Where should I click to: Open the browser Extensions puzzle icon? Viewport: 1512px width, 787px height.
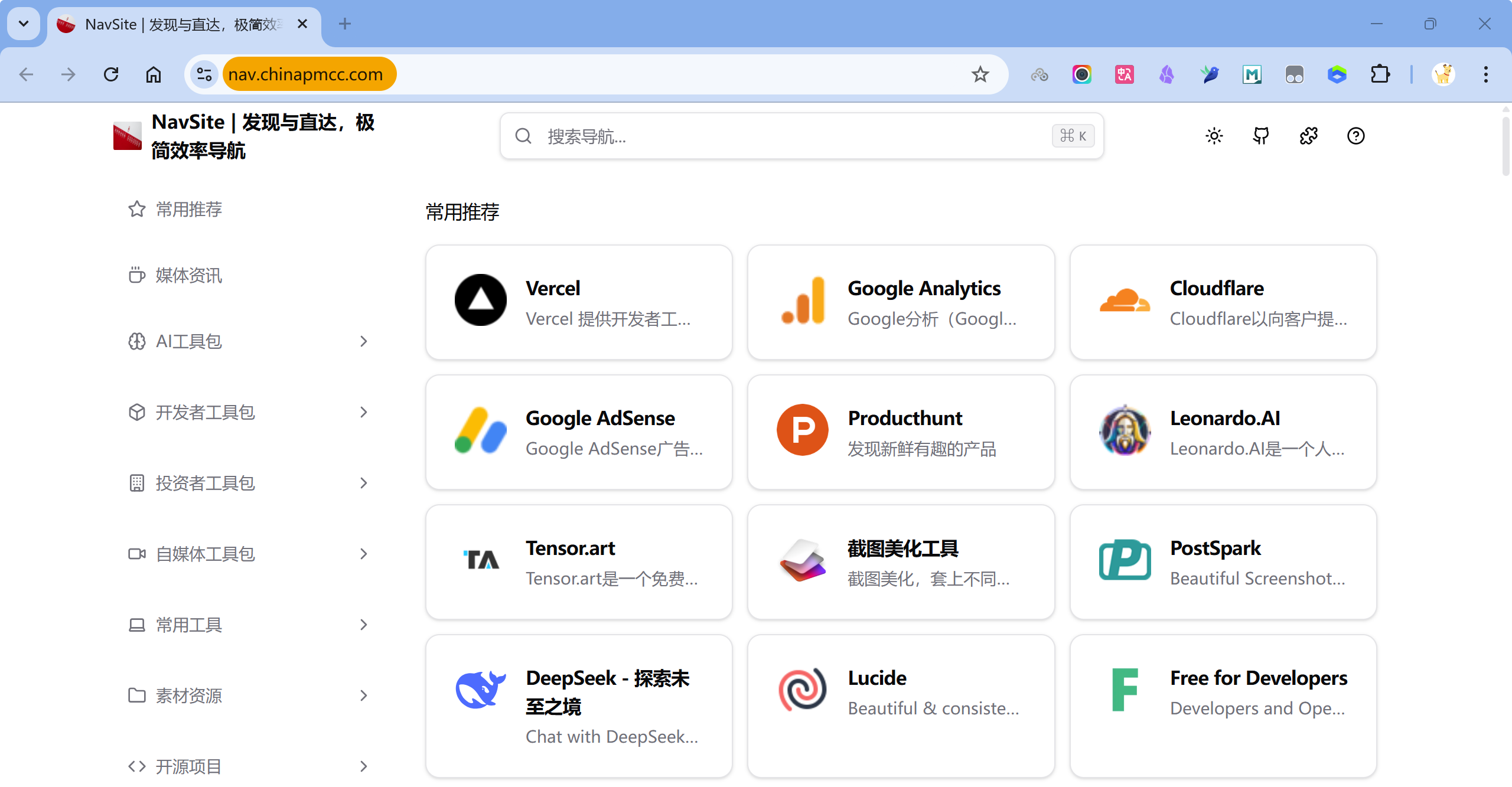tap(1380, 74)
